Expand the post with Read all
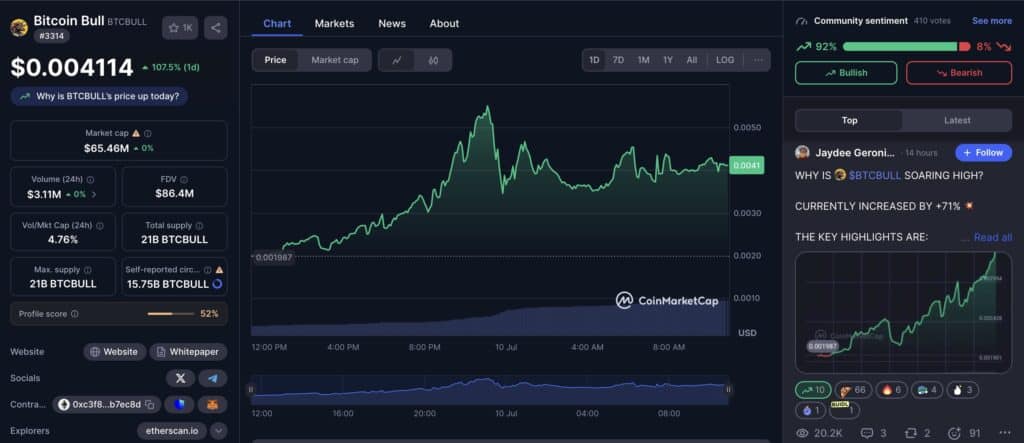The height and width of the screenshot is (443, 1024). coord(993,237)
